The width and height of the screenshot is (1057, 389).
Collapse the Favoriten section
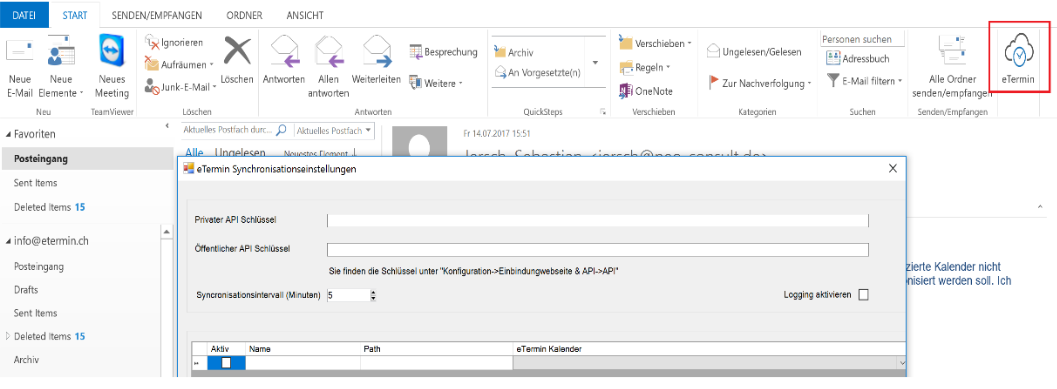tap(7, 134)
